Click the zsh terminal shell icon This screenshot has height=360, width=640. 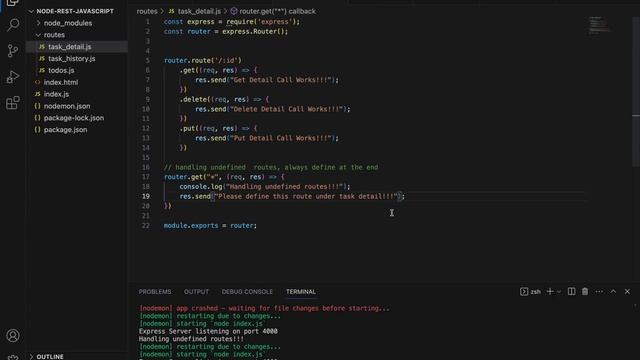(x=524, y=291)
